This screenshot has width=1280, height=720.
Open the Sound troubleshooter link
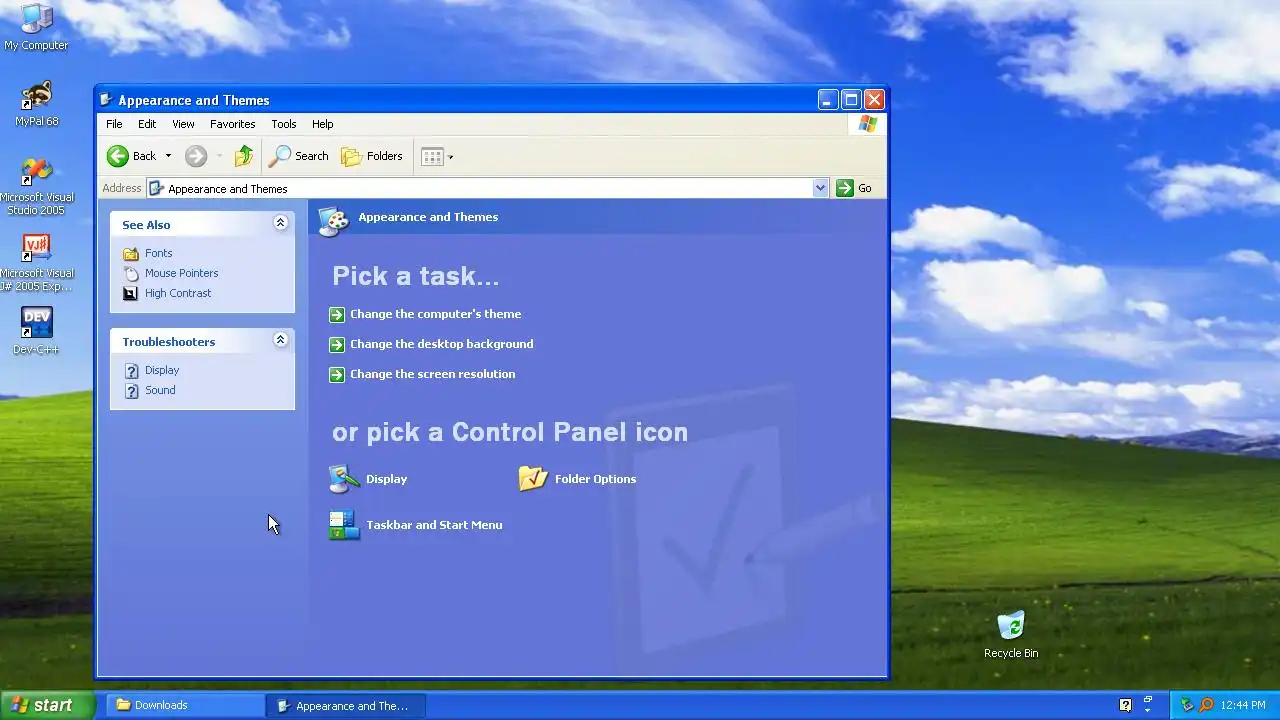(160, 390)
